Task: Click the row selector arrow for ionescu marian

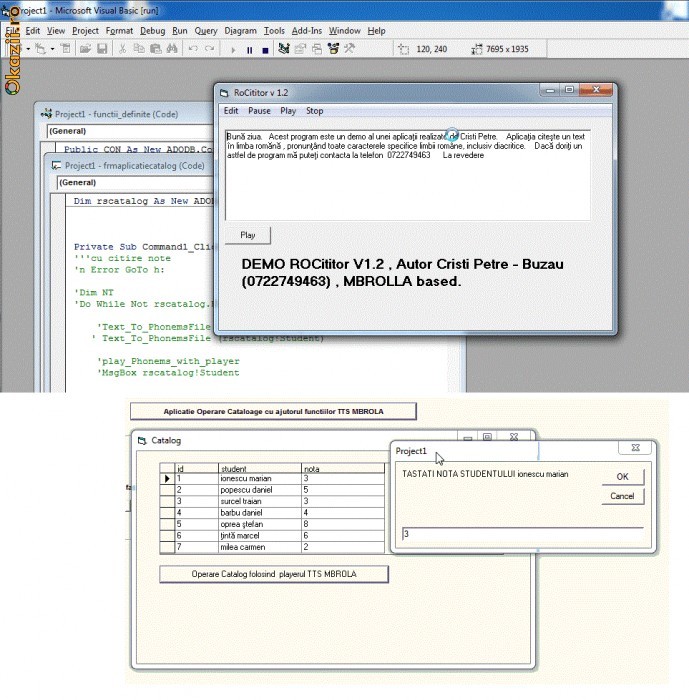Action: click(167, 479)
